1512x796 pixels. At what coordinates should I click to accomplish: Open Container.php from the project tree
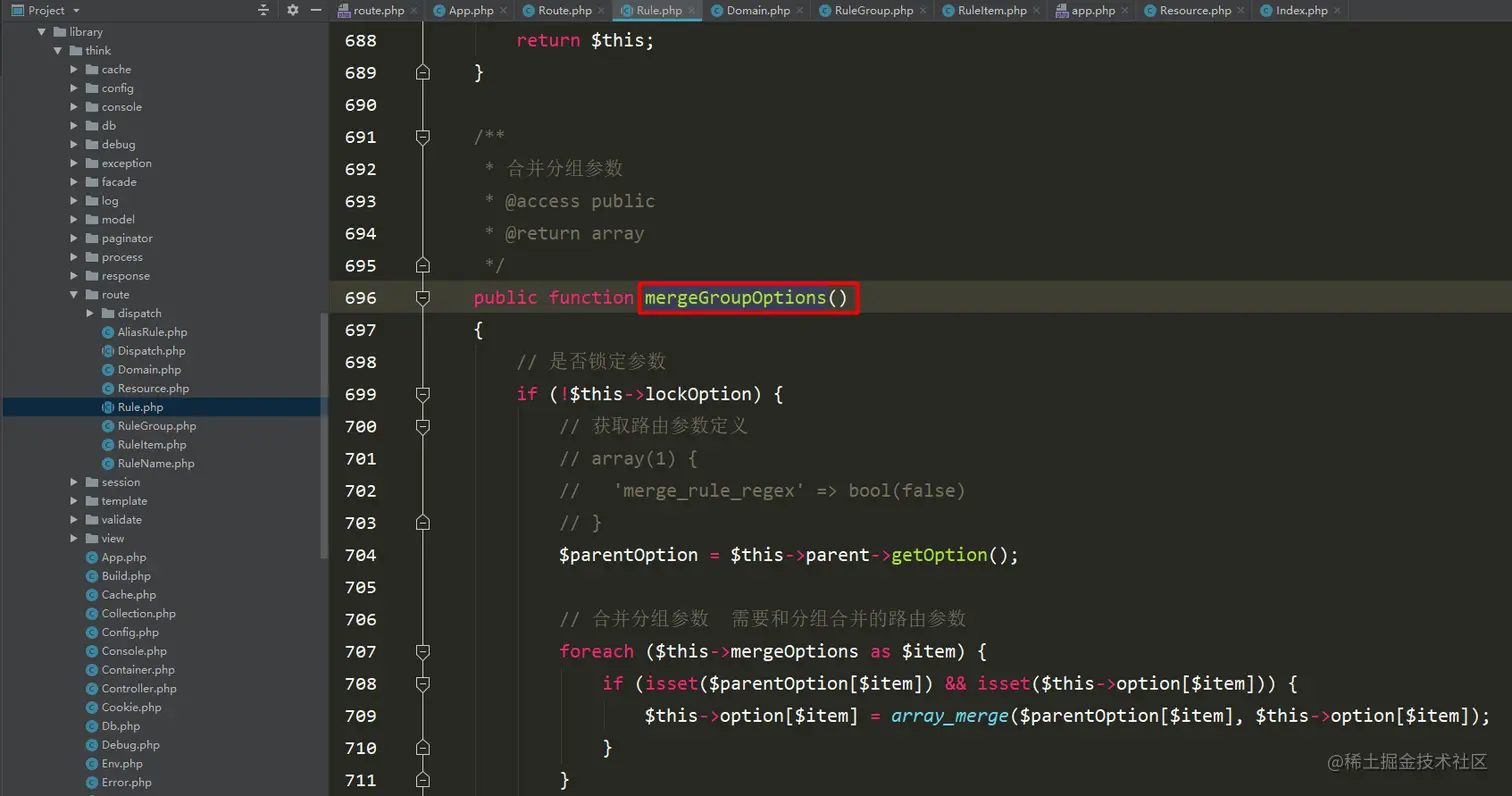coord(130,670)
